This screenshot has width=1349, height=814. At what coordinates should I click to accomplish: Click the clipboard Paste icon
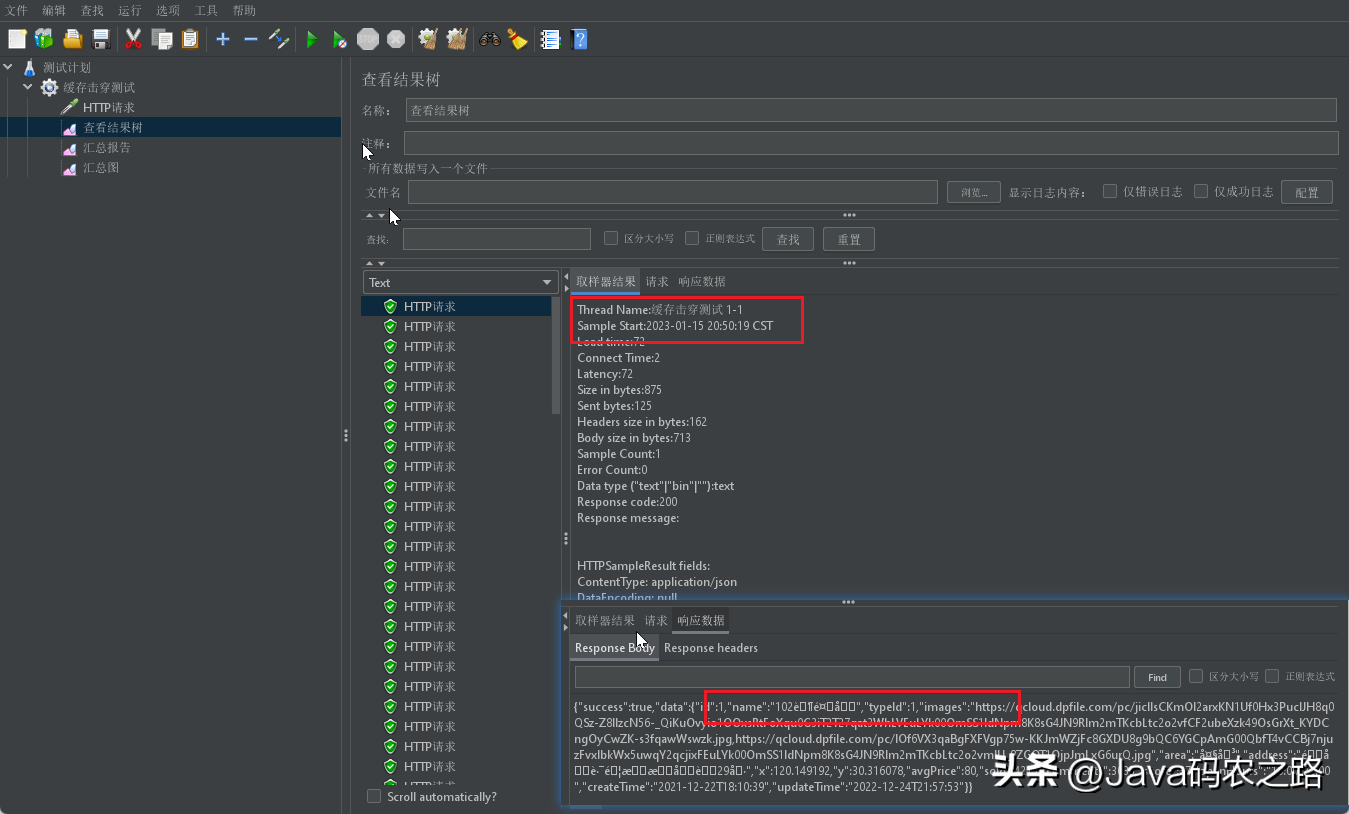[x=190, y=39]
